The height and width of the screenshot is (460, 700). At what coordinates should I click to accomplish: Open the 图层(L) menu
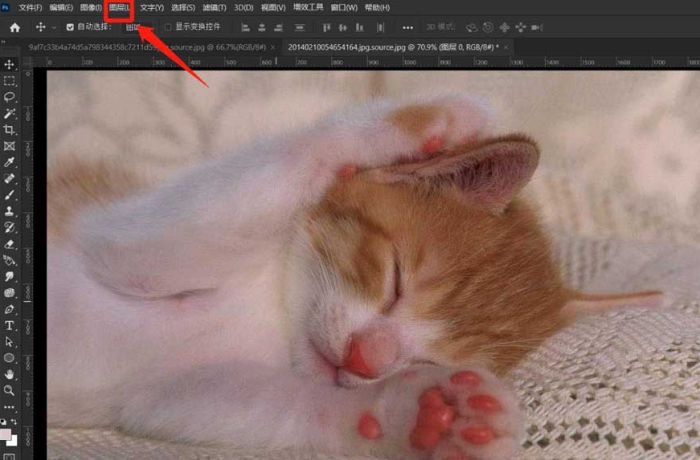119,8
